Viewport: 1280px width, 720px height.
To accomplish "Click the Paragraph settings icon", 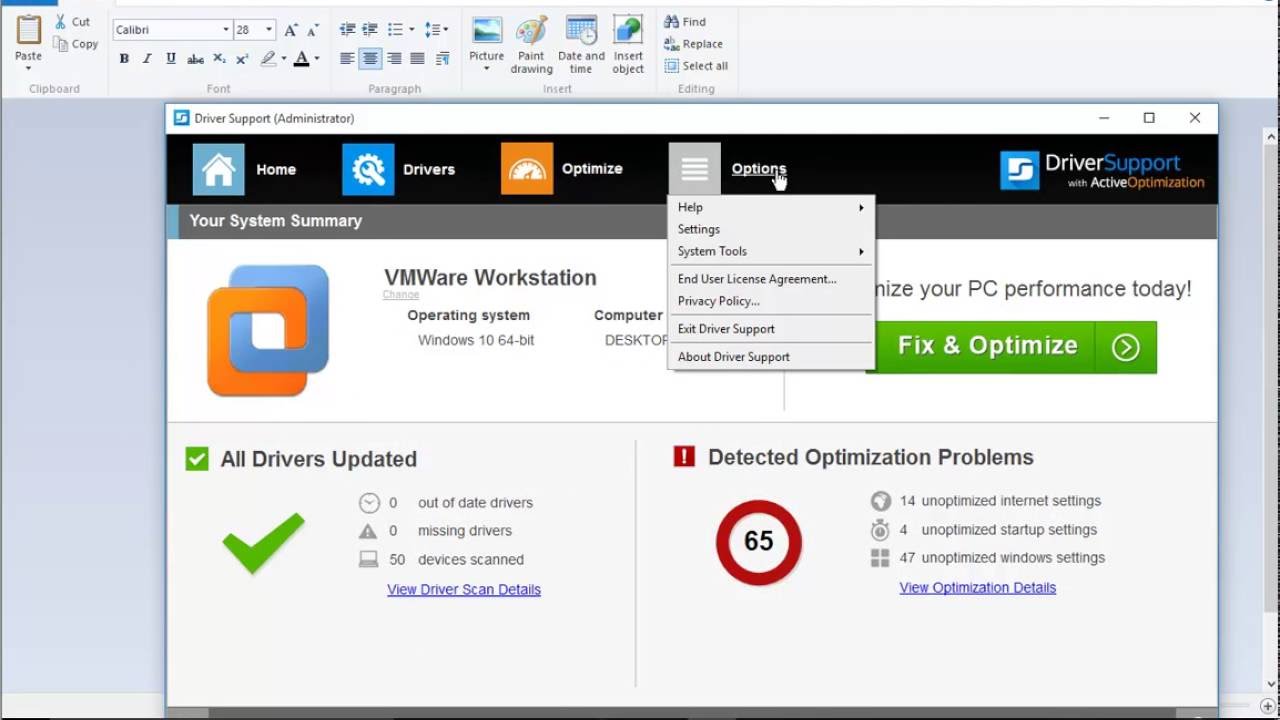I will pyautogui.click(x=443, y=59).
